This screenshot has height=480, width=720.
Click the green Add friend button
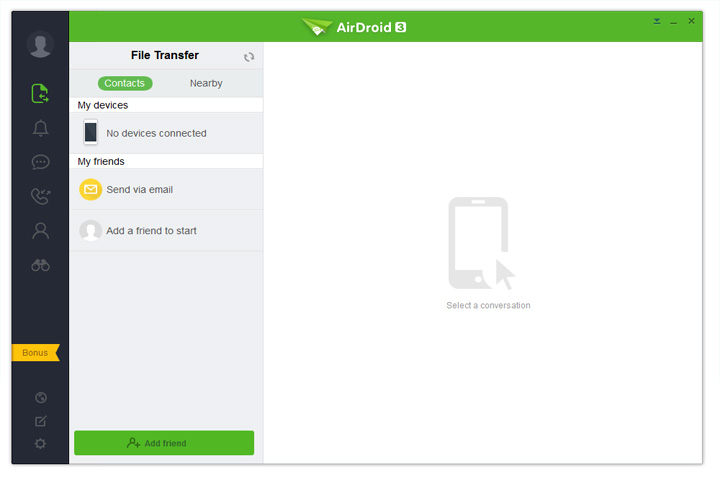(x=164, y=443)
